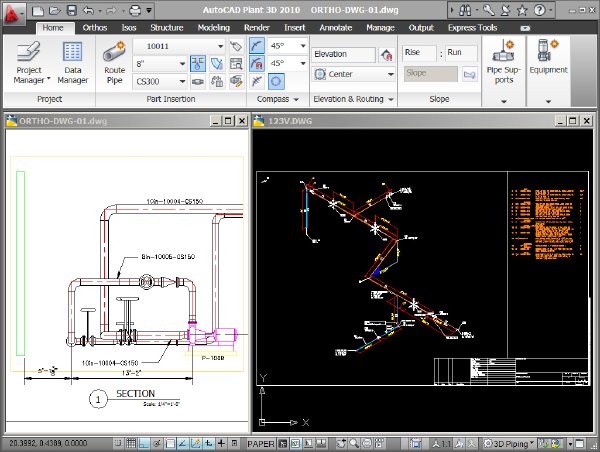Switch to the Structure ribbon tab
The image size is (600, 452).
(x=166, y=28)
